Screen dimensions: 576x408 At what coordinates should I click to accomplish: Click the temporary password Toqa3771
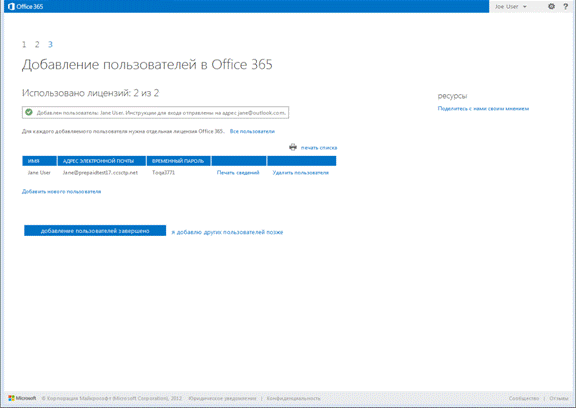click(163, 173)
